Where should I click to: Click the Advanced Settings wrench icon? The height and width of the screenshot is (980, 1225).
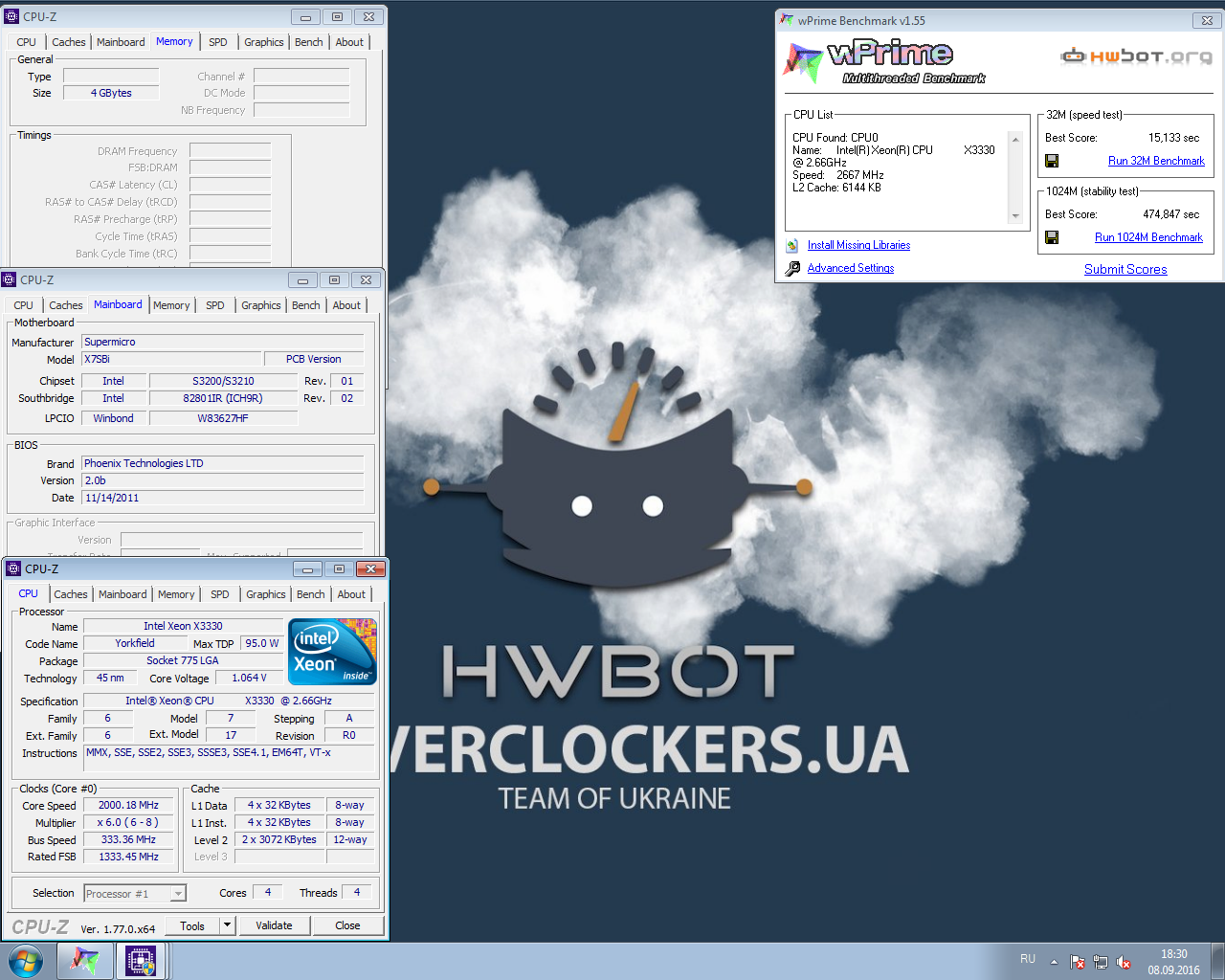pyautogui.click(x=792, y=269)
